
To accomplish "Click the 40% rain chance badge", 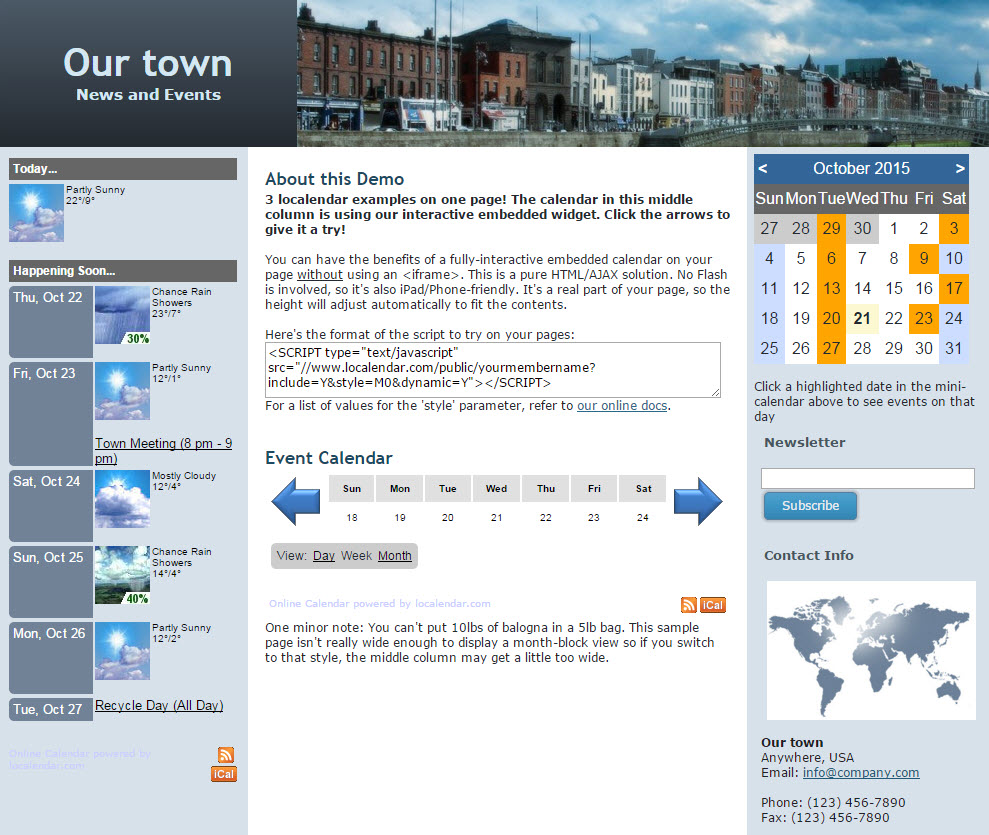I will [x=138, y=599].
